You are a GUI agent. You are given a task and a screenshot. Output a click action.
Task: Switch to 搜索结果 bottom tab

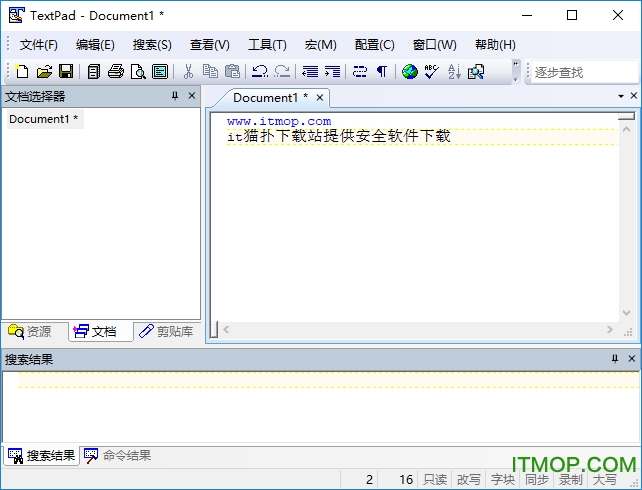coord(41,456)
